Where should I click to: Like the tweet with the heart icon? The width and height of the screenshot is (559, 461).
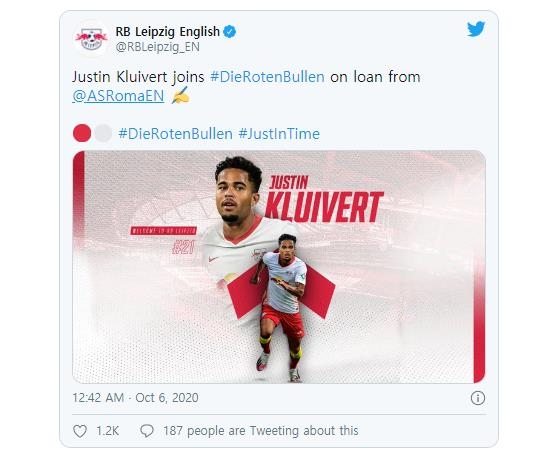(x=80, y=431)
